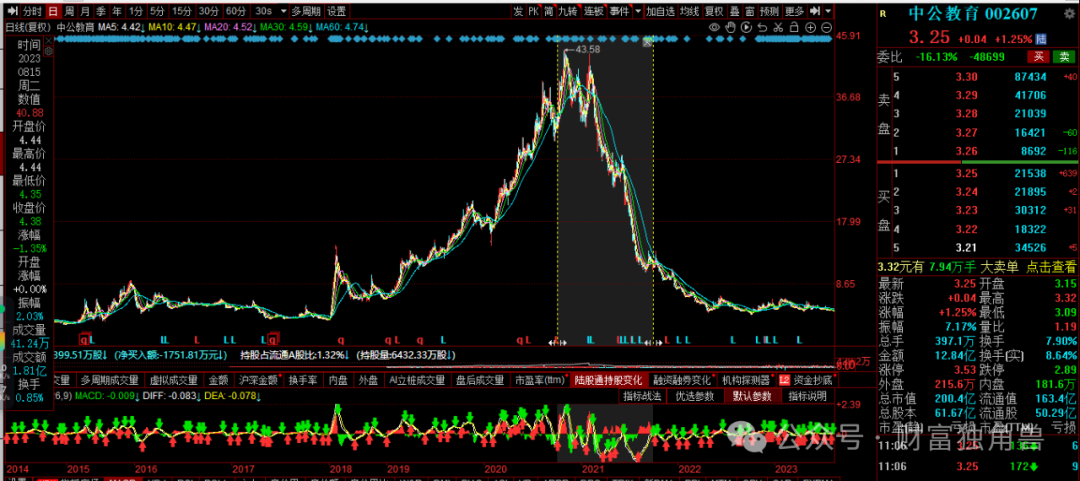Switch to 市盈率(ttm) indicator tab
The image size is (1080, 481).
coord(539,380)
